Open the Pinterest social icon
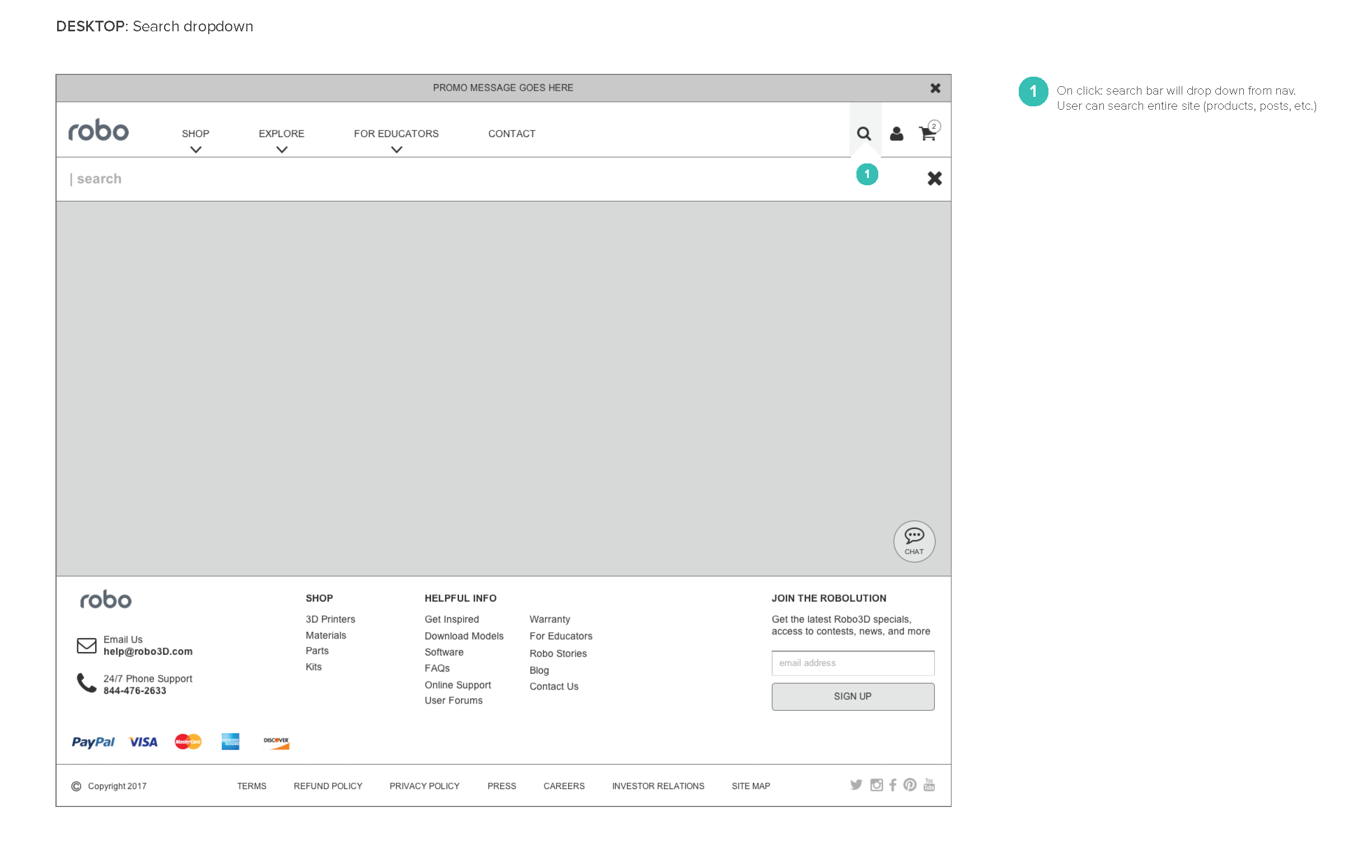The image size is (1372, 868). point(910,785)
